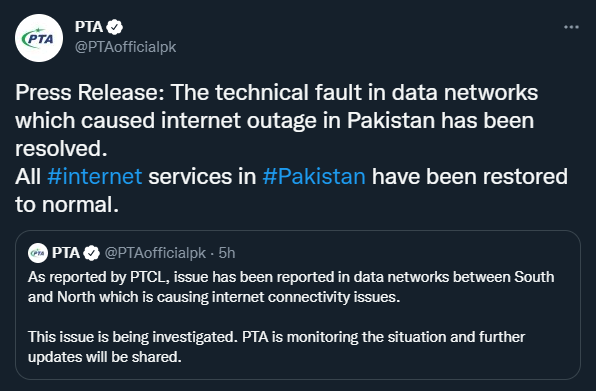This screenshot has width=596, height=391.
Task: Click 'resolved.' line in the main tweet
Action: point(61,149)
